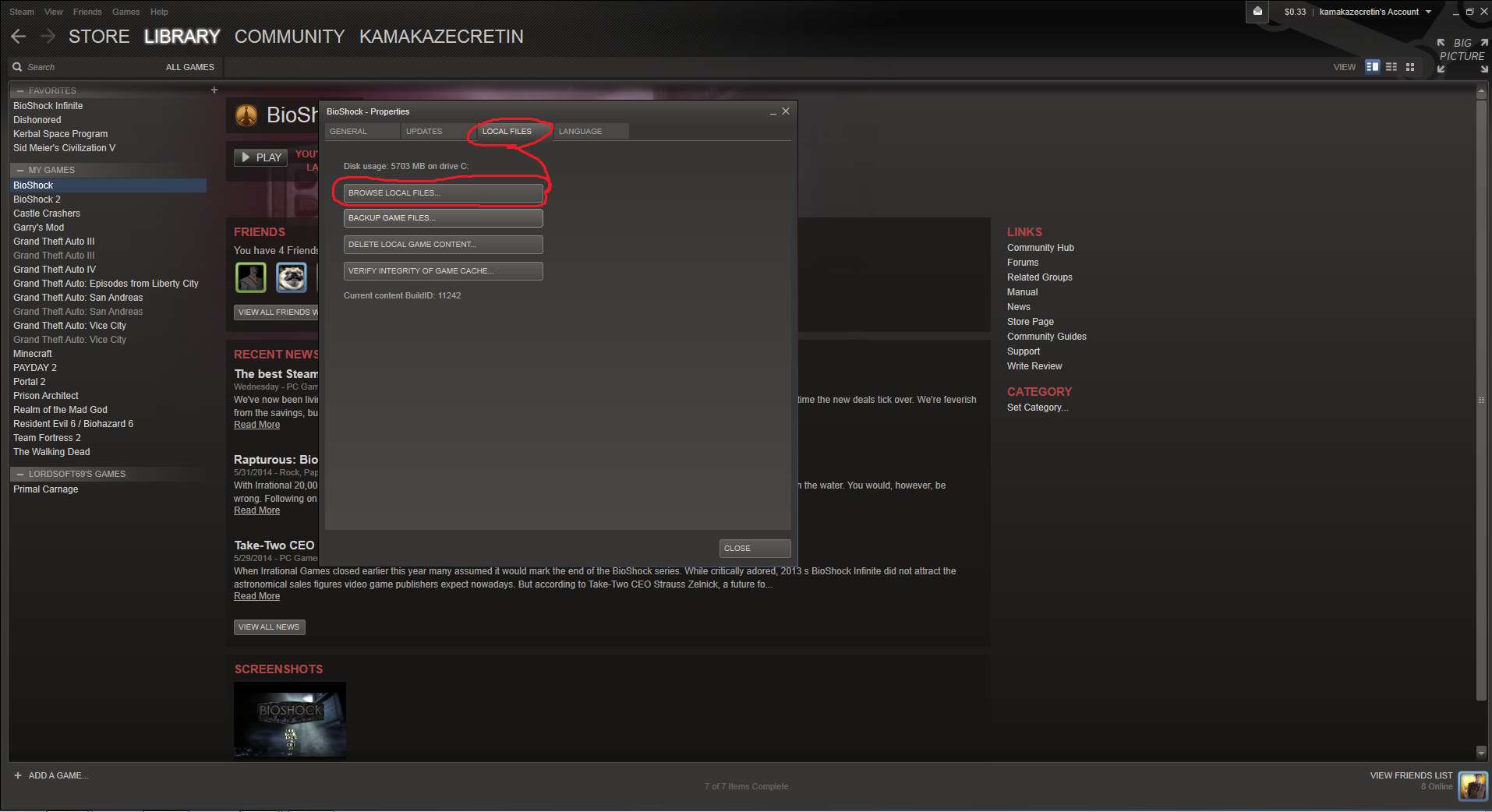
Task: Click View All News button
Action: pos(269,627)
